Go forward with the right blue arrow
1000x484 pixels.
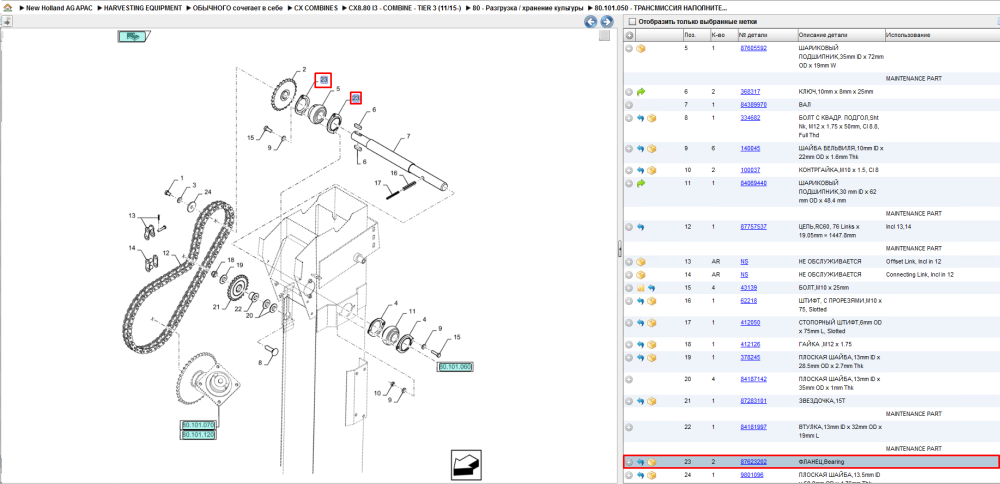[607, 22]
